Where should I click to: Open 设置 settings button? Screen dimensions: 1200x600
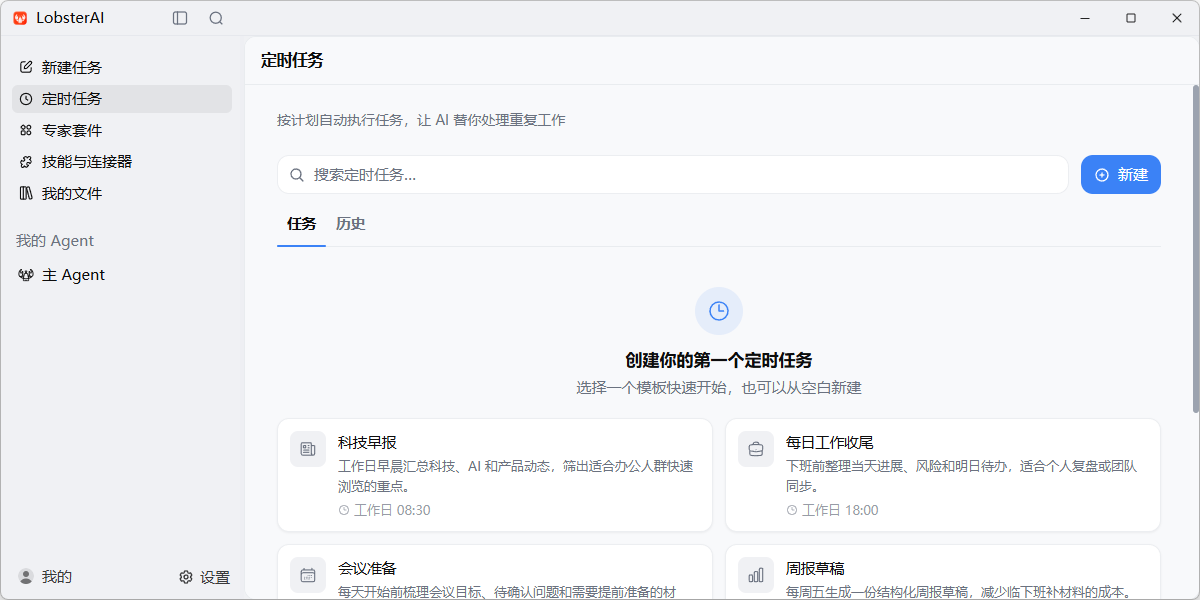[x=204, y=577]
